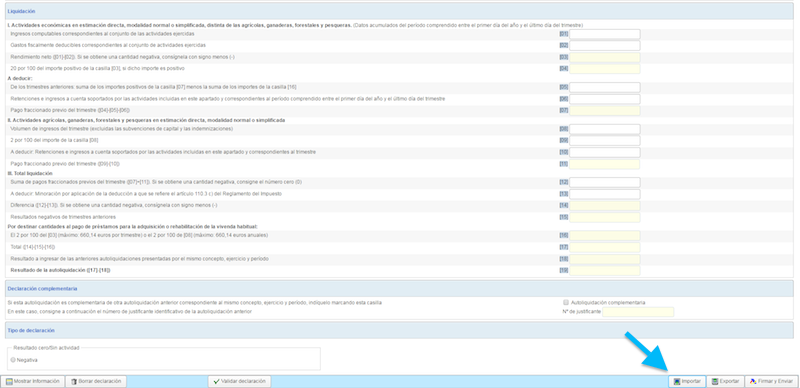Focus the Nº de justificante field
This screenshot has width=800, height=388.
coord(638,311)
